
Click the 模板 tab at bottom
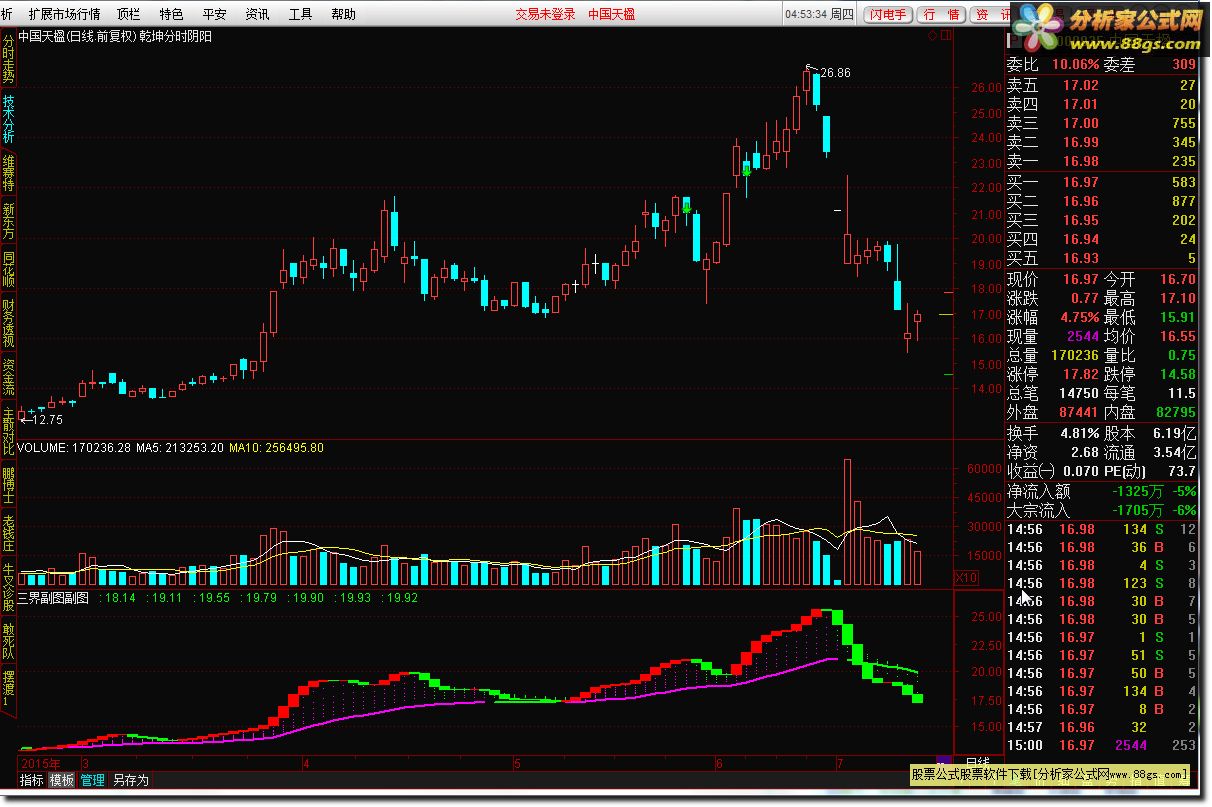pos(62,780)
